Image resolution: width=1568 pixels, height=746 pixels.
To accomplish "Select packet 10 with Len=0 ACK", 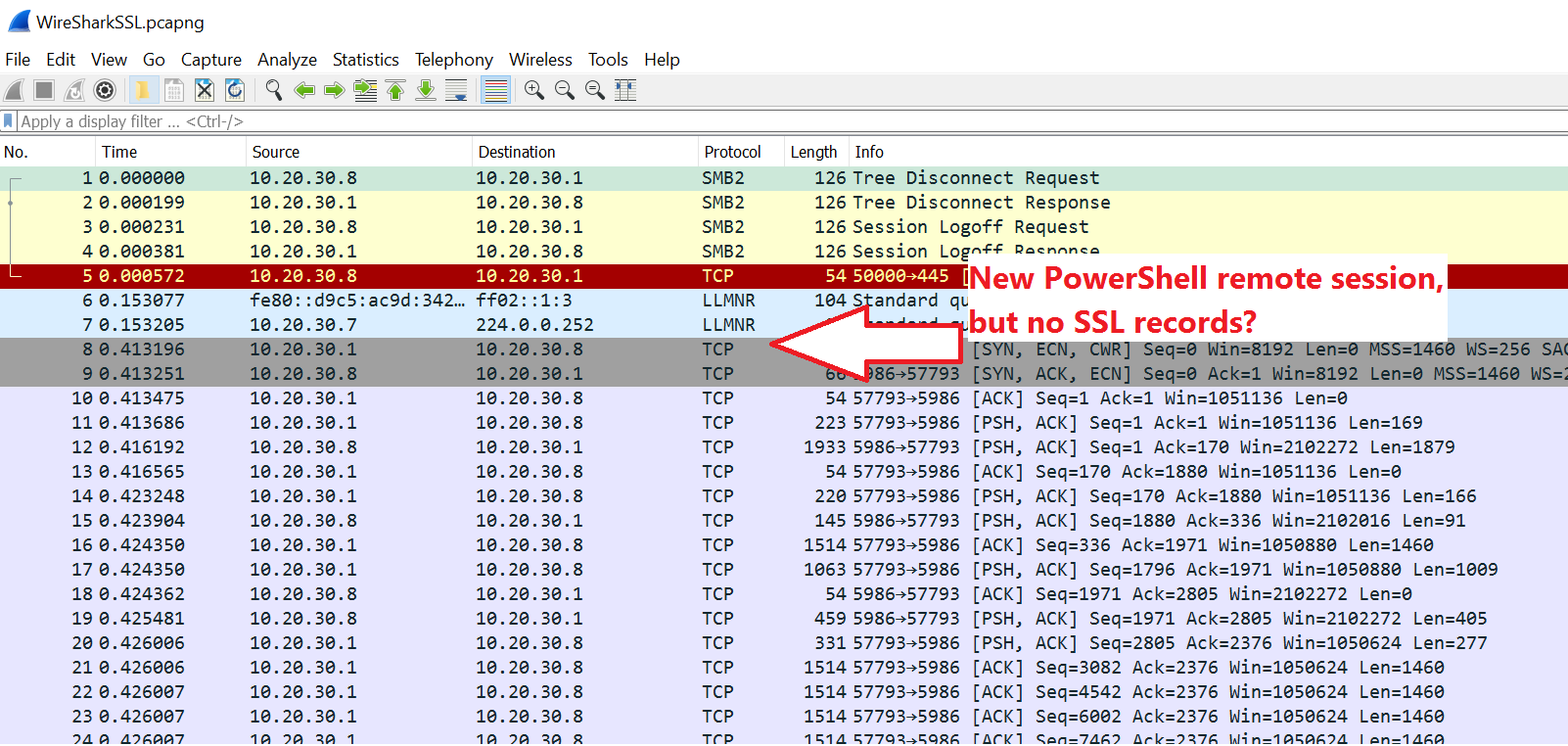I will (x=784, y=398).
